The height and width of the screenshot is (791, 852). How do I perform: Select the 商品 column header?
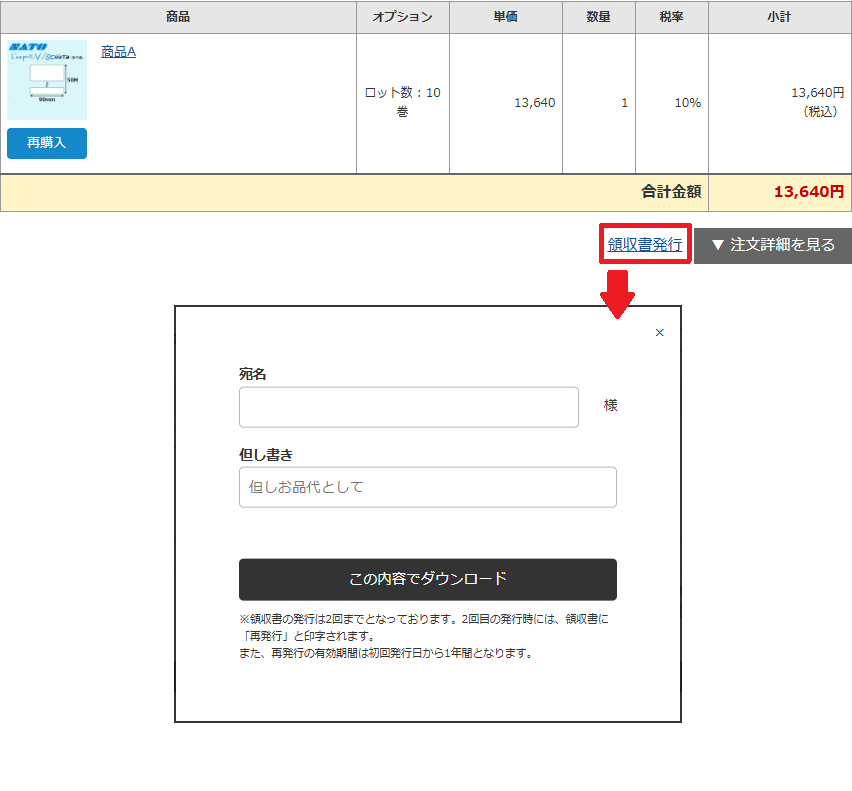click(x=178, y=17)
